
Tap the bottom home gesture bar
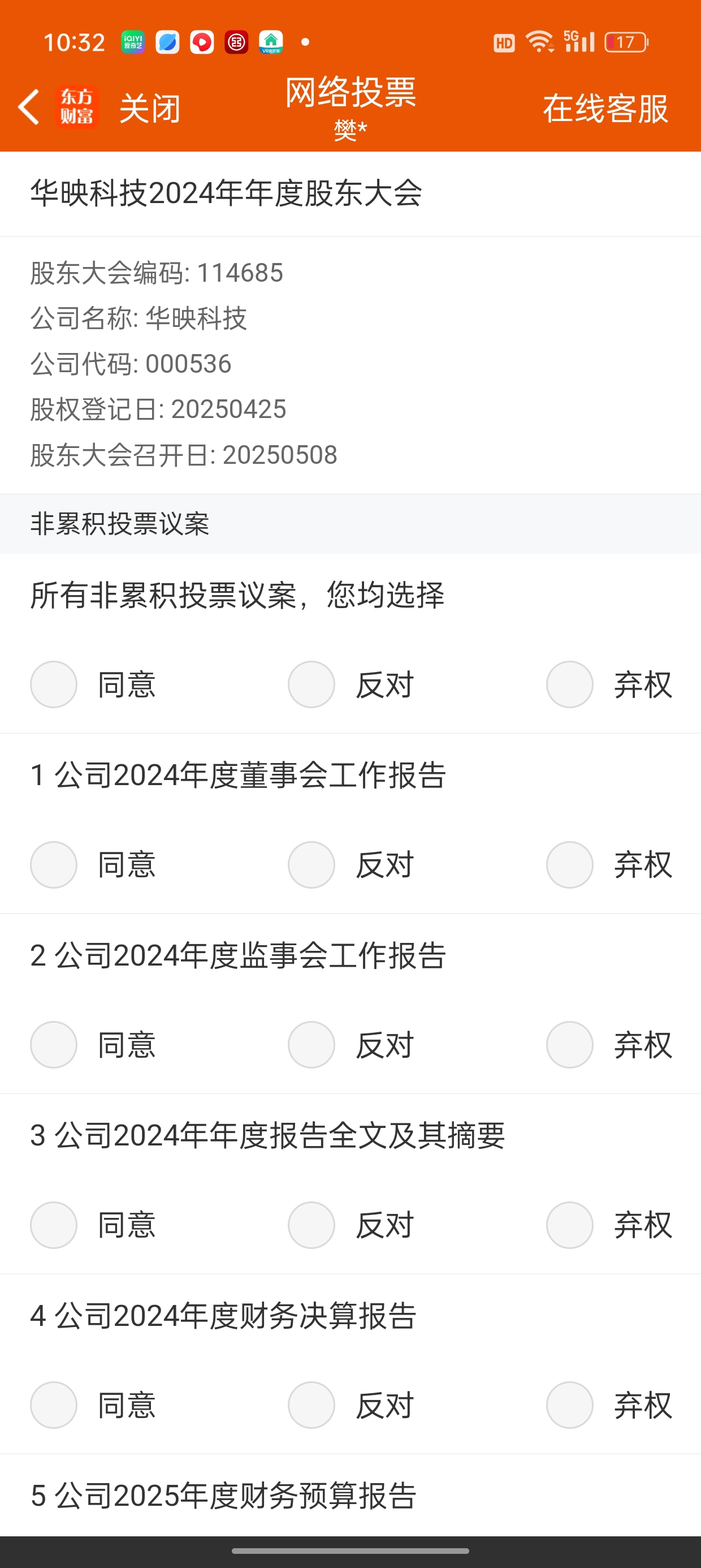[350, 1551]
